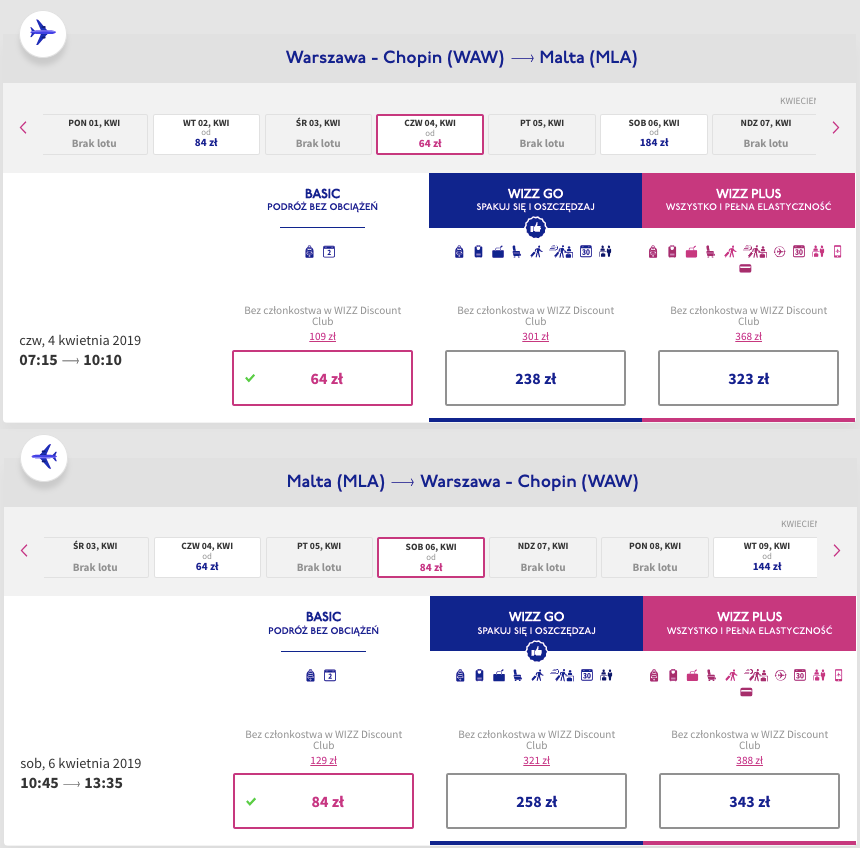Click outbound WIZZ GO thumbs-up recommended badge

point(535,228)
